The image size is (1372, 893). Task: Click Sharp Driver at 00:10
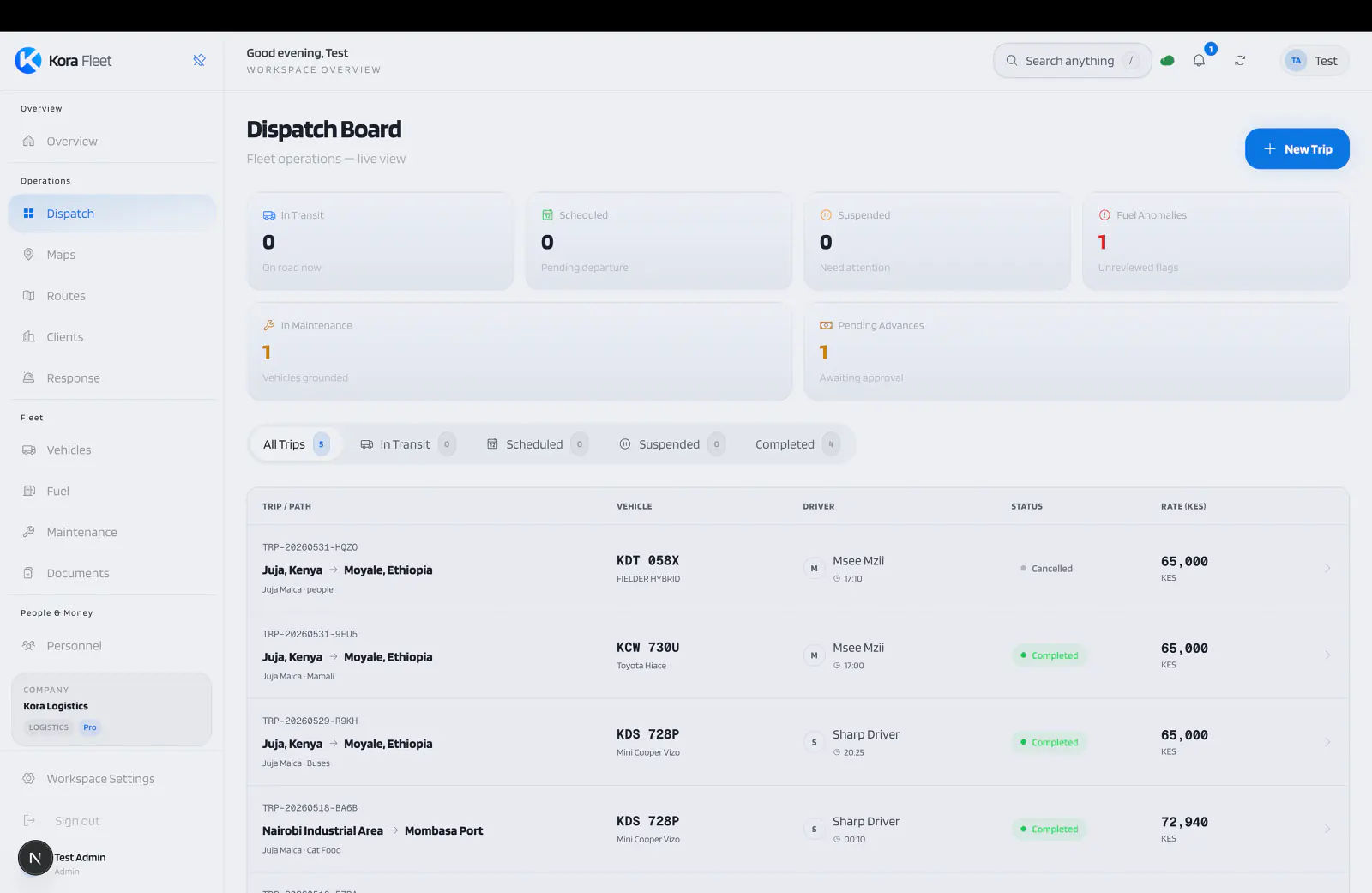(866, 822)
